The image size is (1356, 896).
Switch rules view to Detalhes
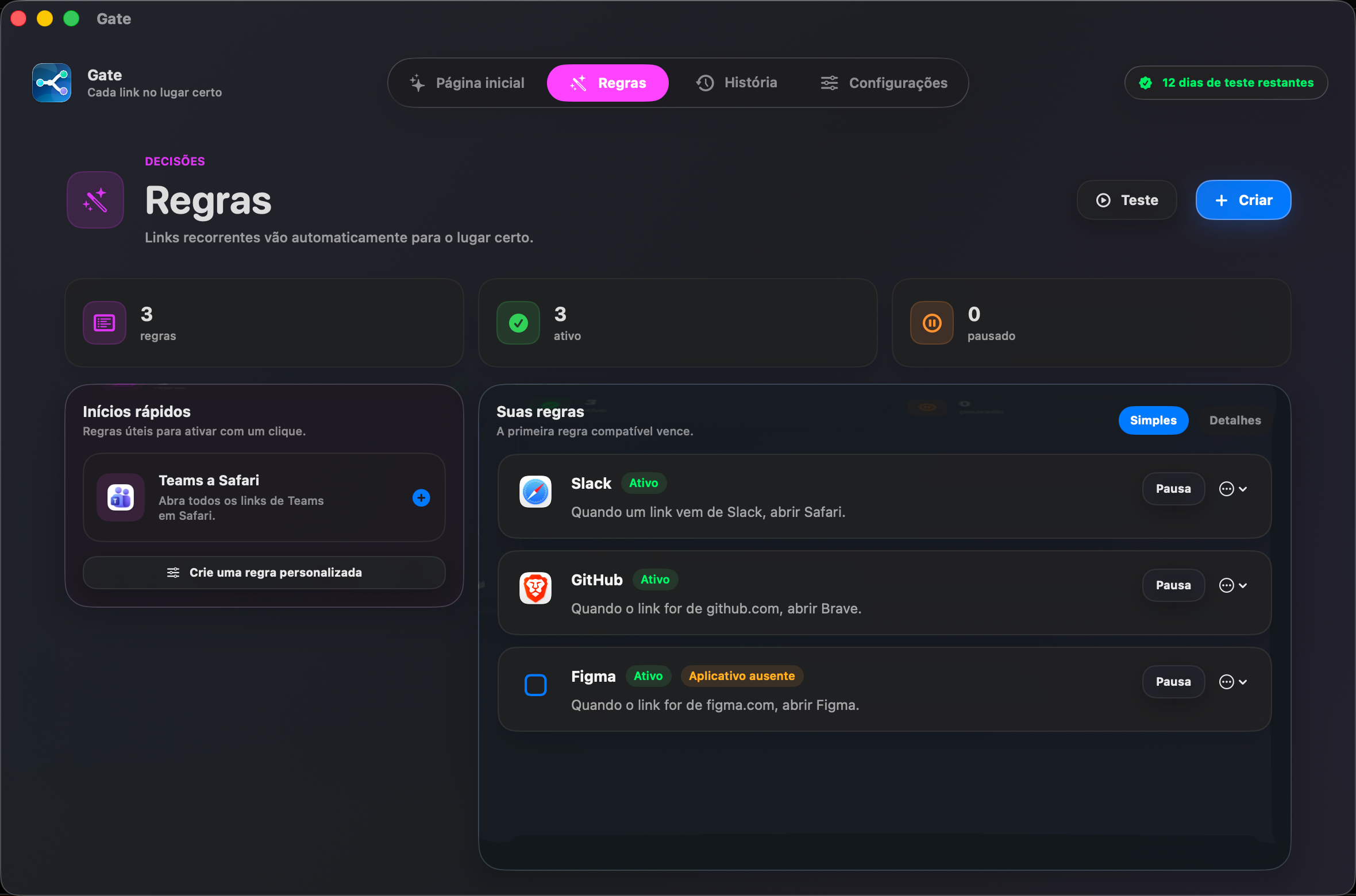click(1235, 420)
